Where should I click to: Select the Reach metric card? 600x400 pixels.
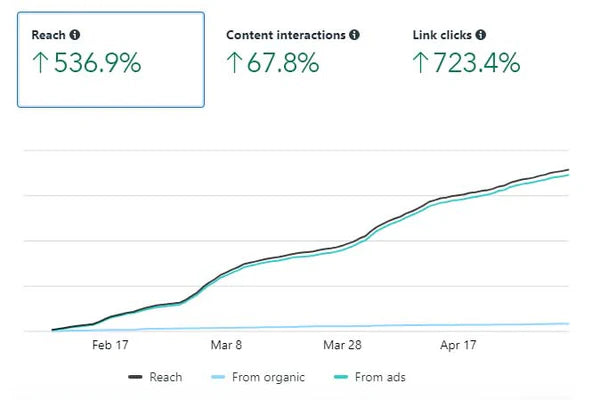[x=111, y=59]
